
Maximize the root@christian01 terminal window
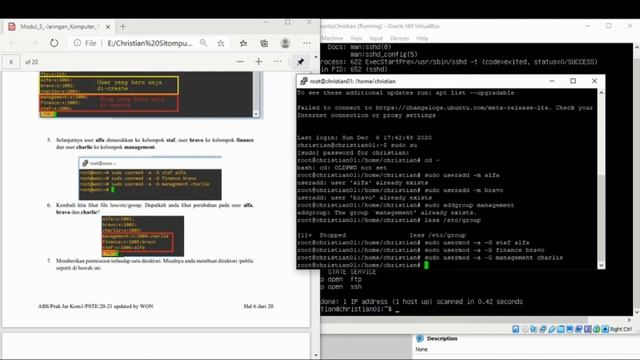click(573, 81)
